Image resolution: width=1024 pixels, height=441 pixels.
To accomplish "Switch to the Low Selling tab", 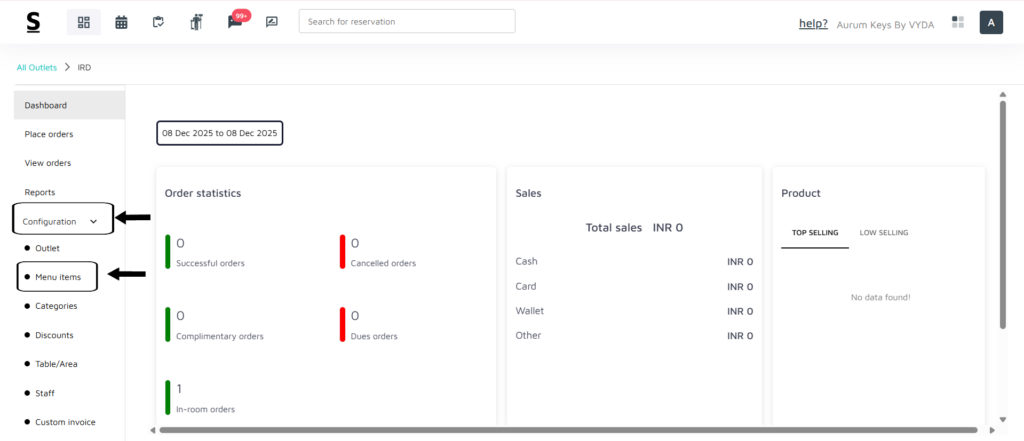I will 883,233.
